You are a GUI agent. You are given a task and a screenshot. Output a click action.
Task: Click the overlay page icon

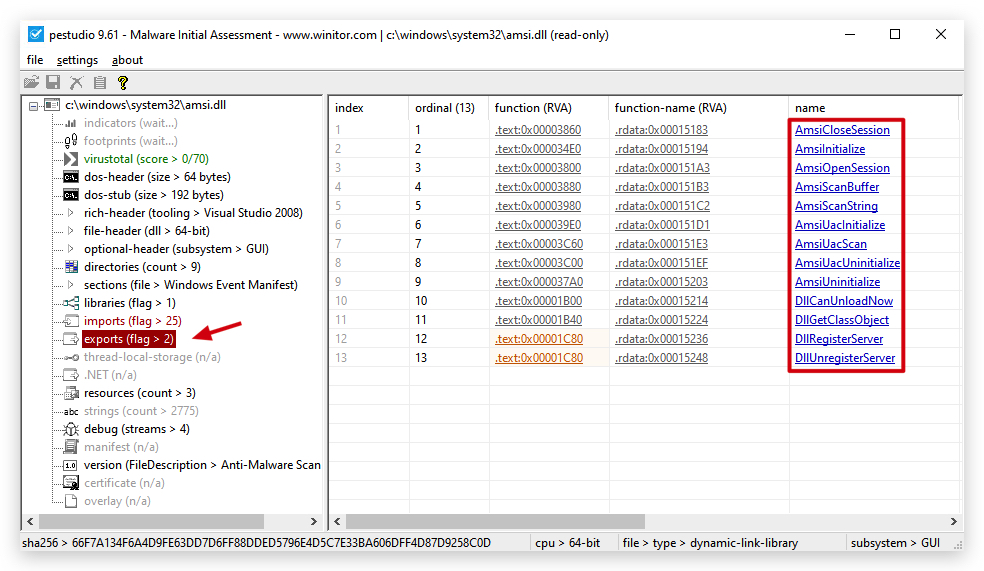[71, 501]
